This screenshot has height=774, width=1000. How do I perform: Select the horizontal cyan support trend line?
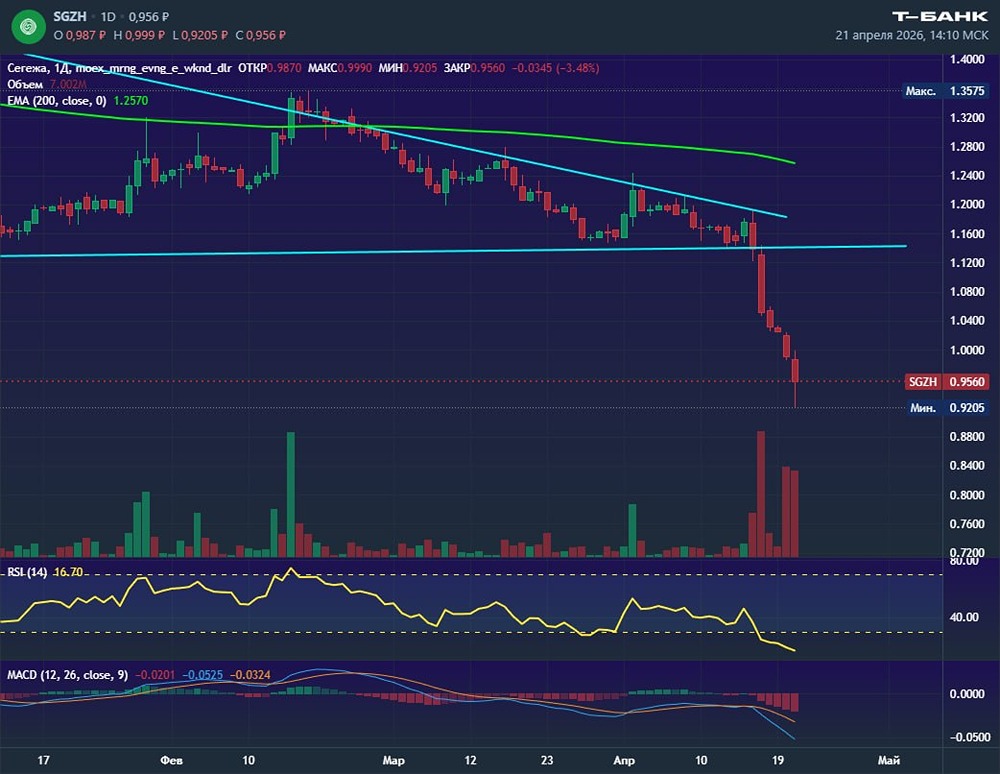(x=453, y=251)
